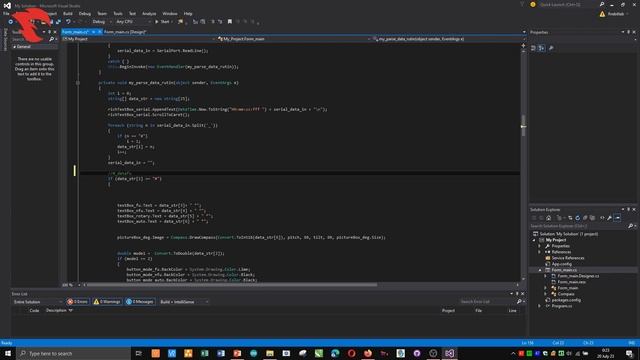Toggle the 0 Messages filter
The height and width of the screenshot is (360, 640).
click(140, 302)
